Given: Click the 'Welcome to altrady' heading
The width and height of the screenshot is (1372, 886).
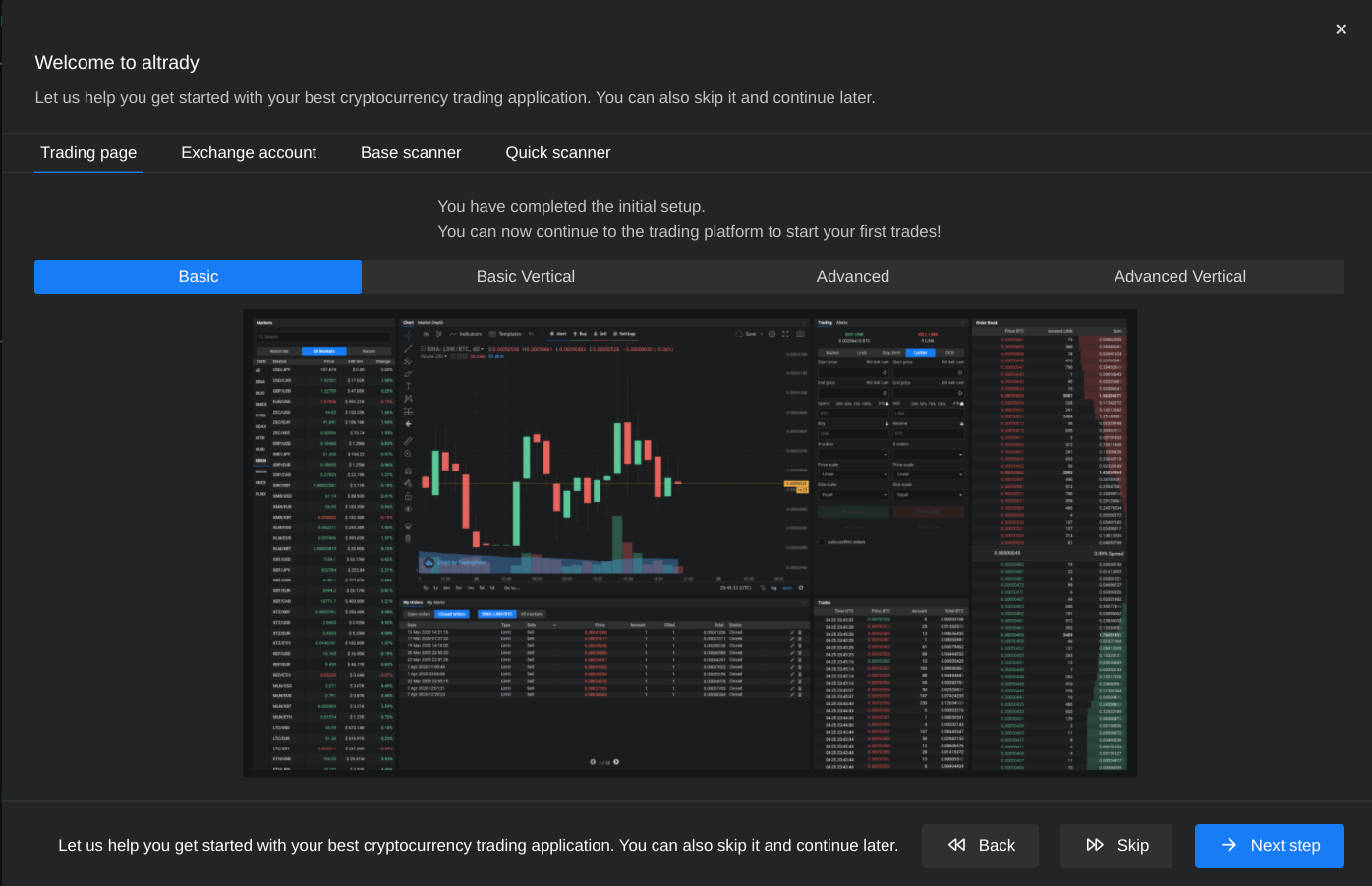Looking at the screenshot, I should [117, 63].
